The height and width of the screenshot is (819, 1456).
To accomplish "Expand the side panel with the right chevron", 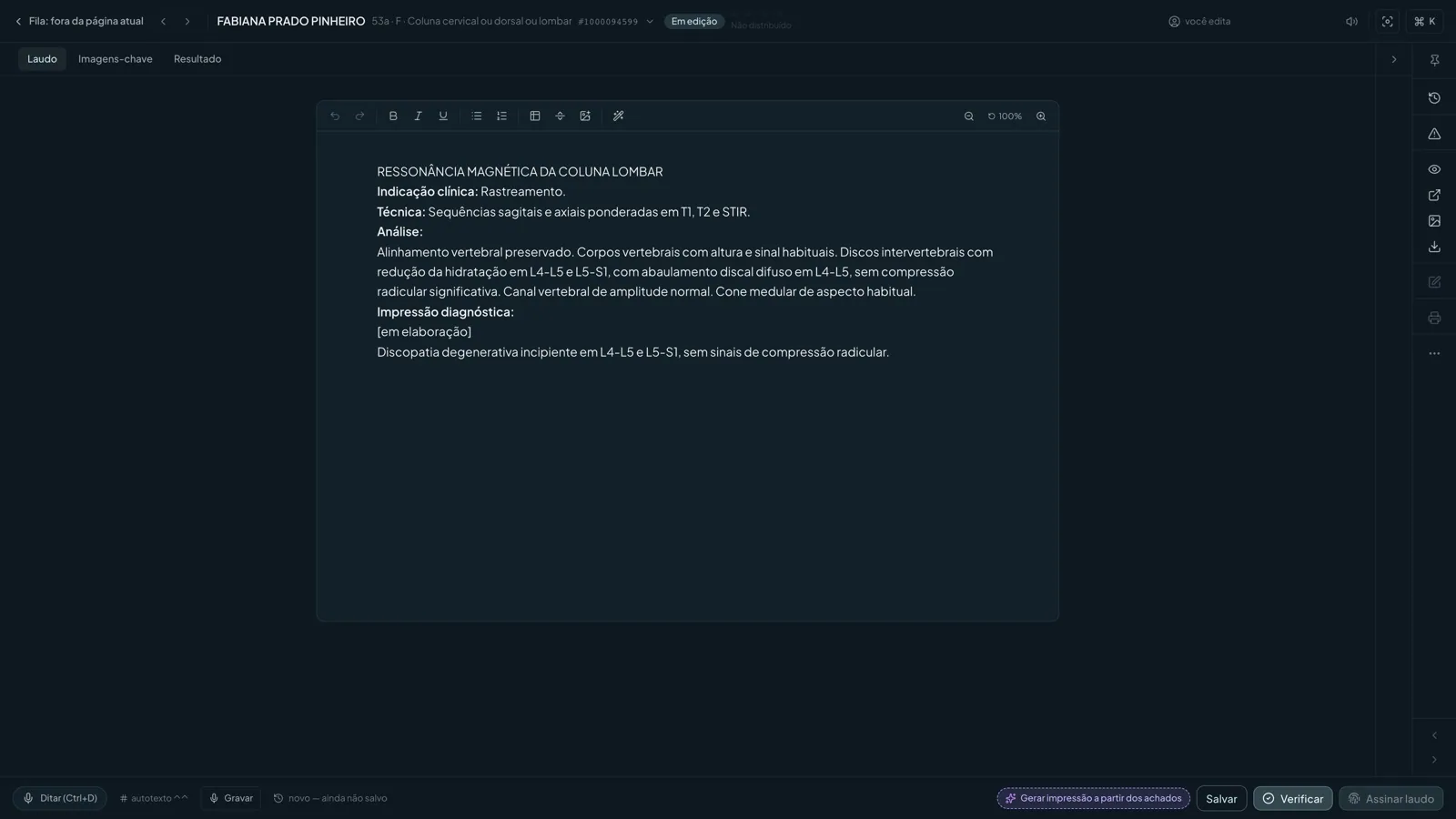I will pyautogui.click(x=1394, y=60).
